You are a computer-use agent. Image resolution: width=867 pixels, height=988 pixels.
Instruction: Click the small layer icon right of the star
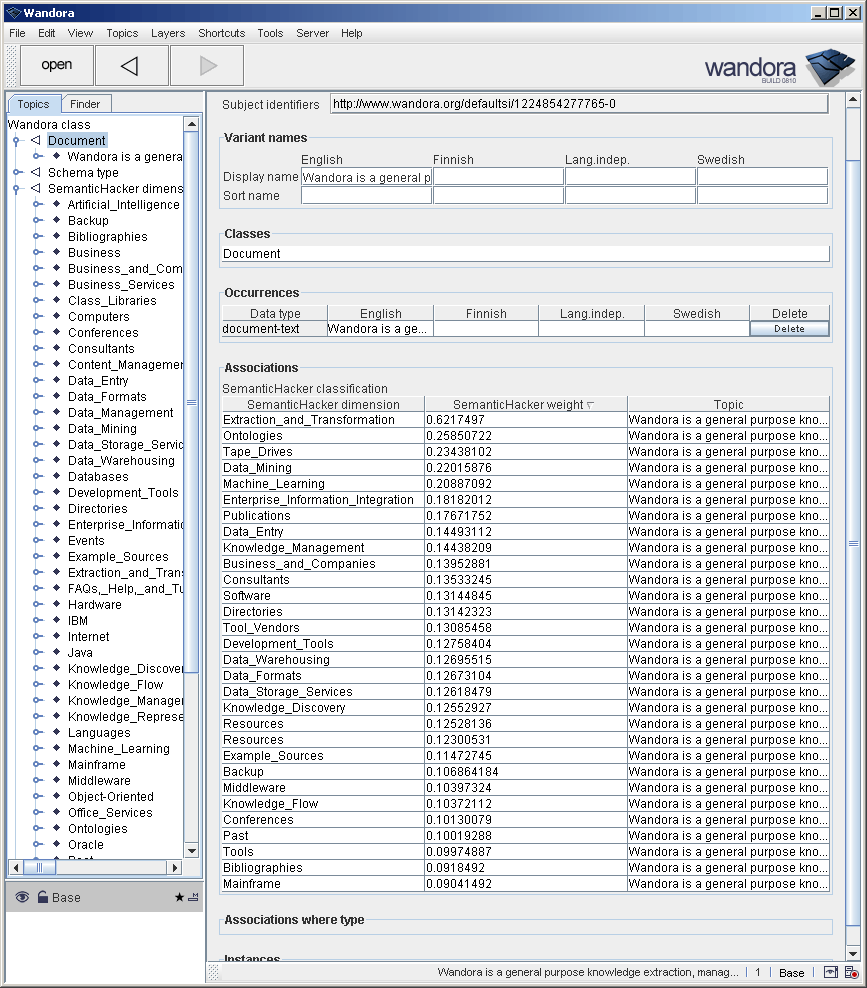(x=195, y=896)
